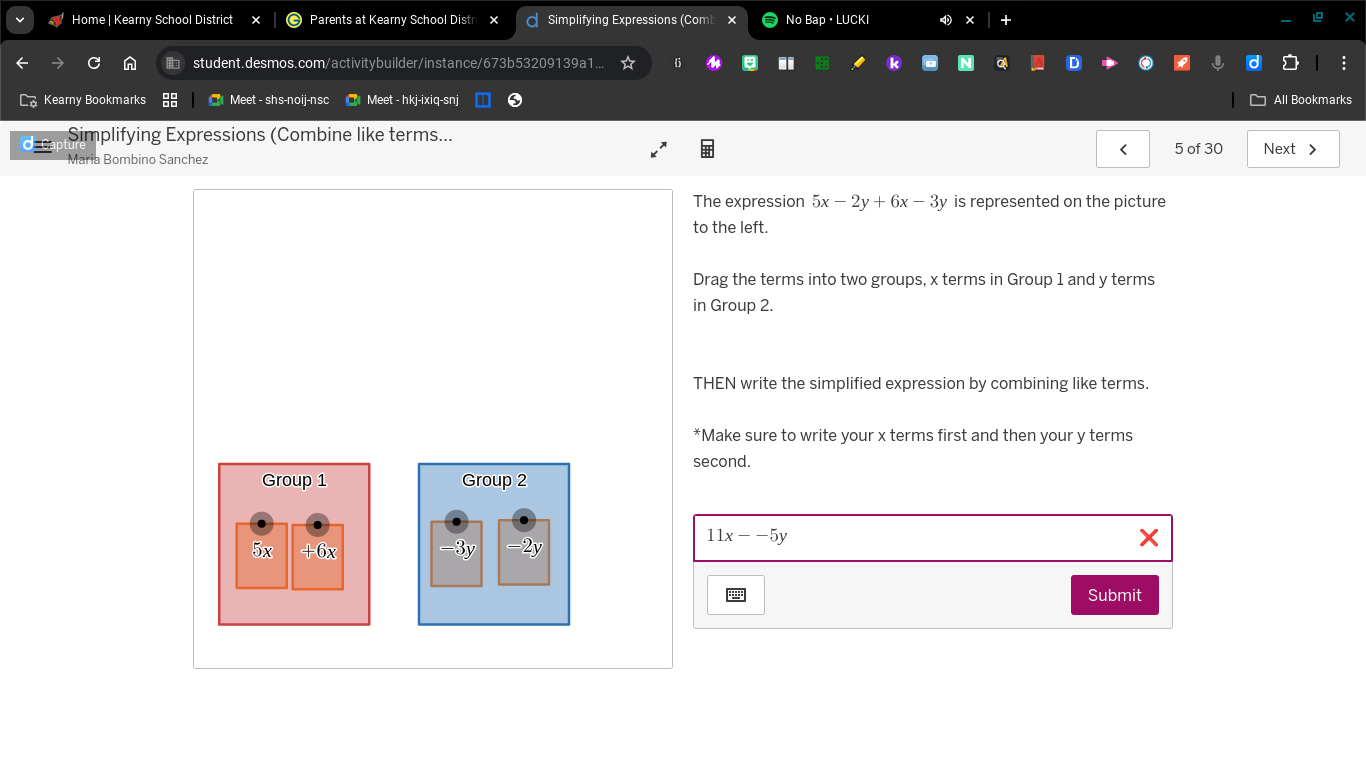Screen dimensions: 1366x768
Task: Click the purple k extension icon
Action: pos(894,63)
